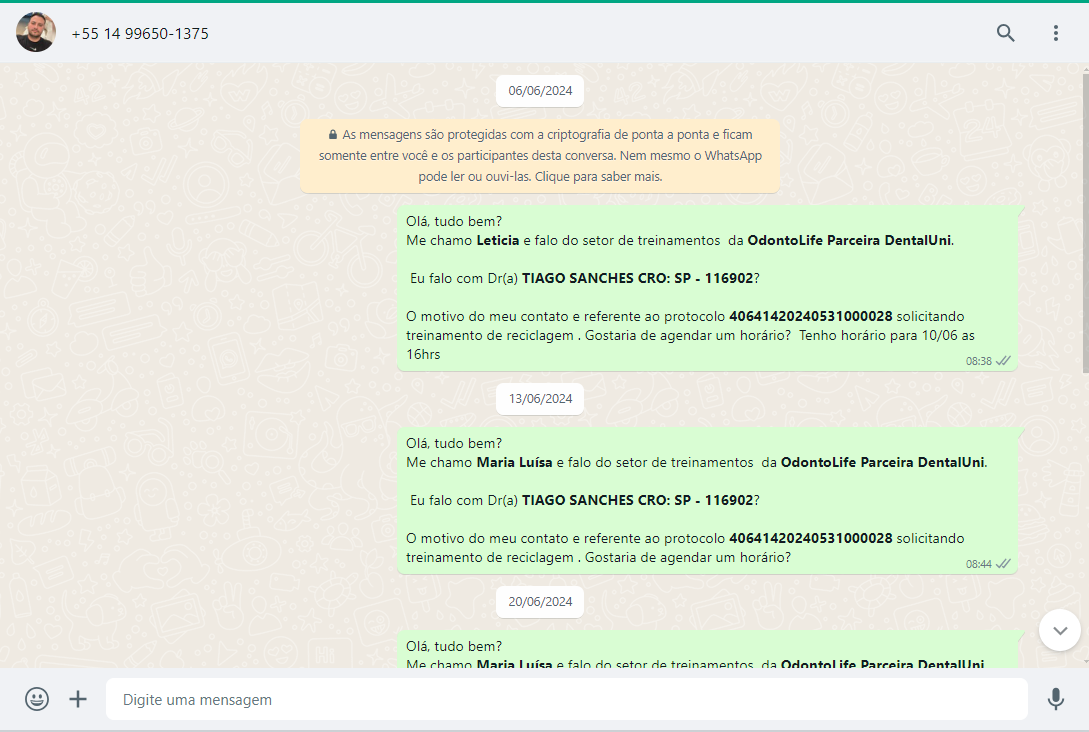Select the 20/06/2024 date label
The image size is (1089, 732).
click(x=540, y=601)
